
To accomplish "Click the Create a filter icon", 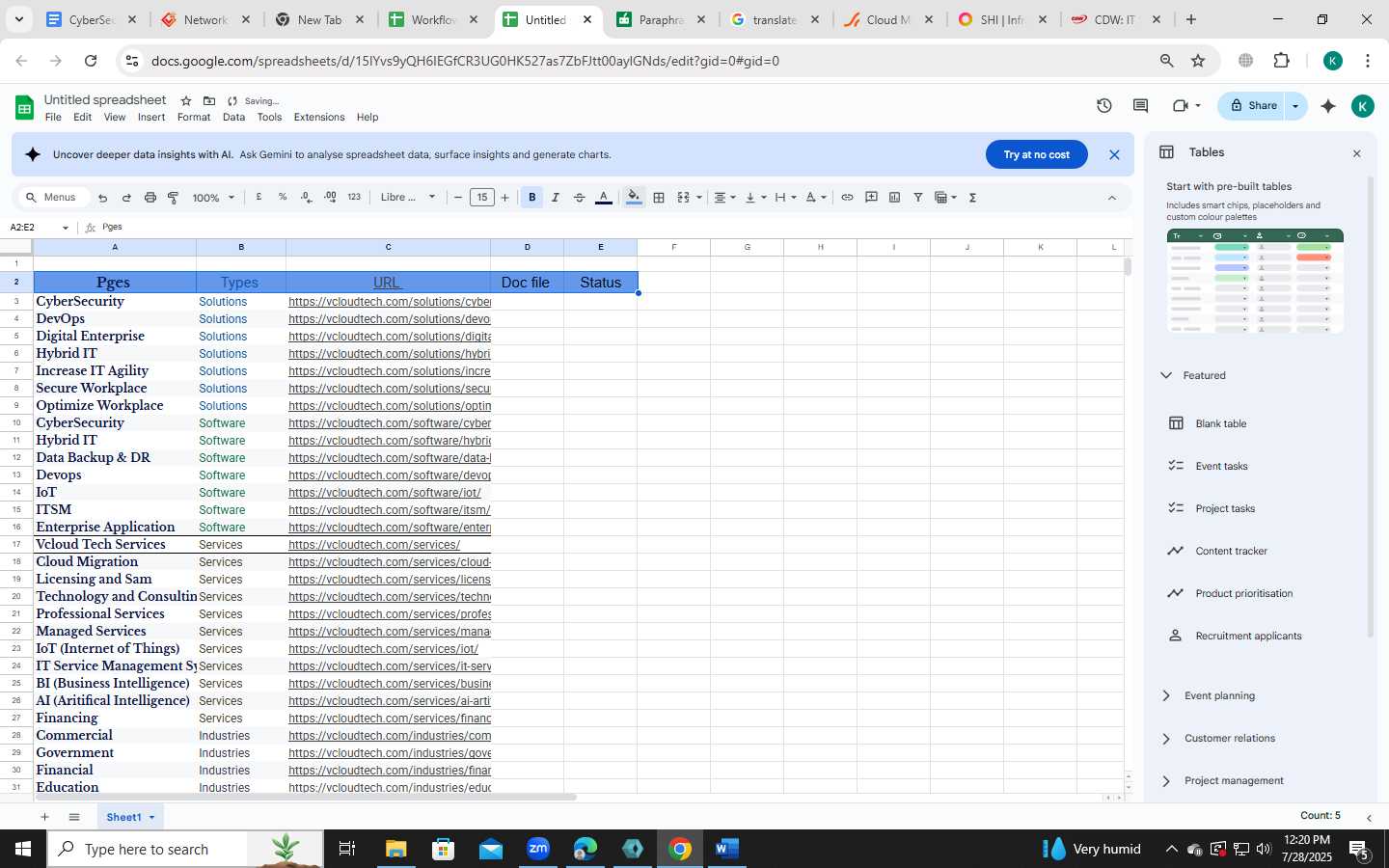I will click(918, 197).
